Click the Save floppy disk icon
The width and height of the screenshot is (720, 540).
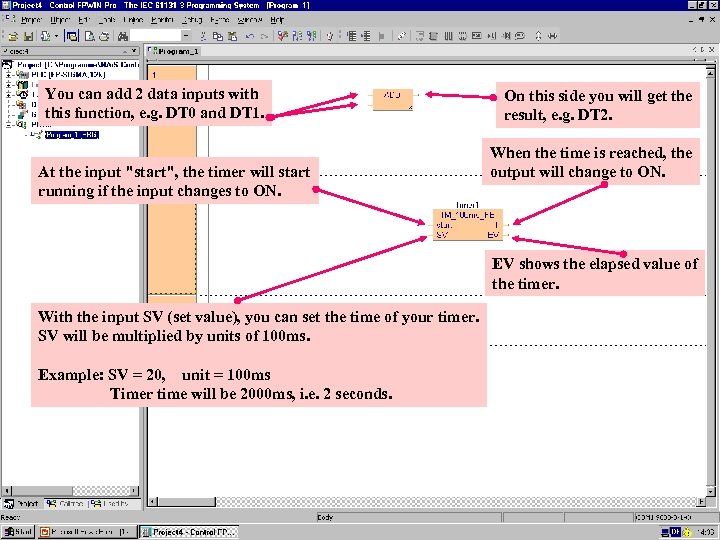(x=28, y=36)
